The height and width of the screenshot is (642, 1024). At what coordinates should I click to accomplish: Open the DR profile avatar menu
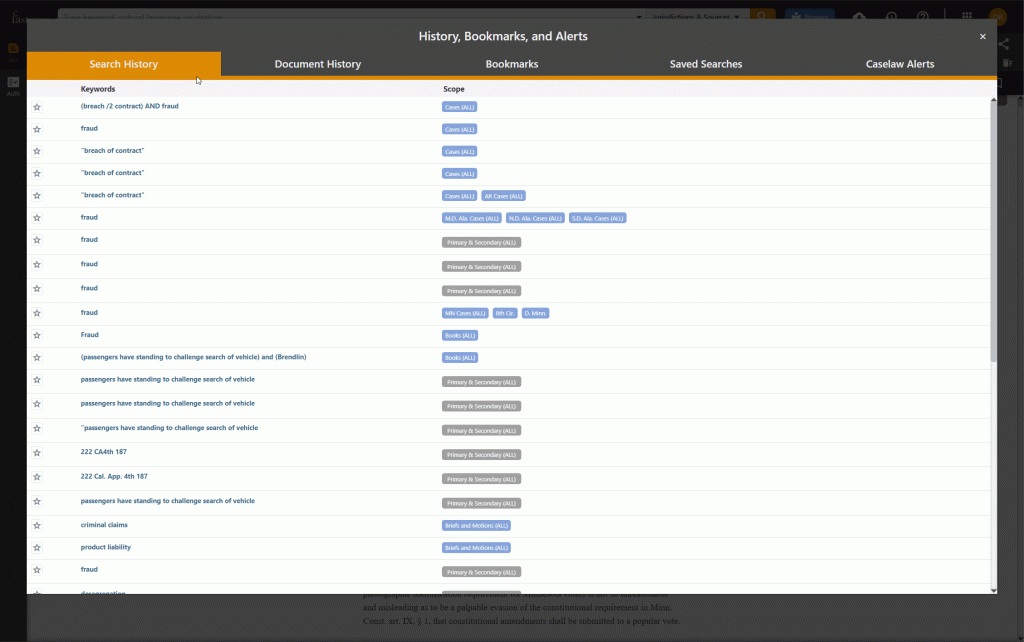pos(998,17)
